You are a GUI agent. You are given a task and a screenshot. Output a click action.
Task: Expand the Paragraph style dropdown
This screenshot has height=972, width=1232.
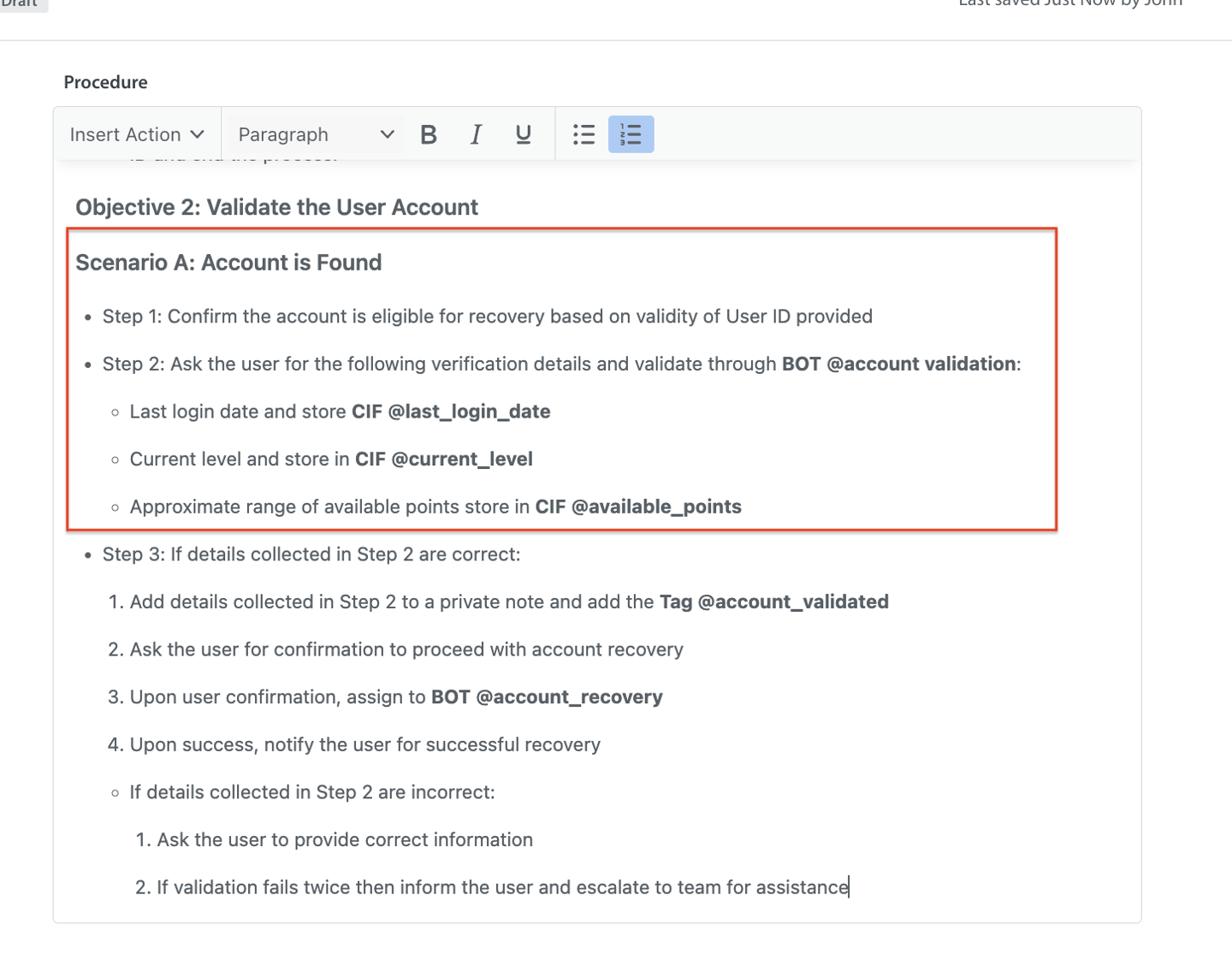[315, 134]
